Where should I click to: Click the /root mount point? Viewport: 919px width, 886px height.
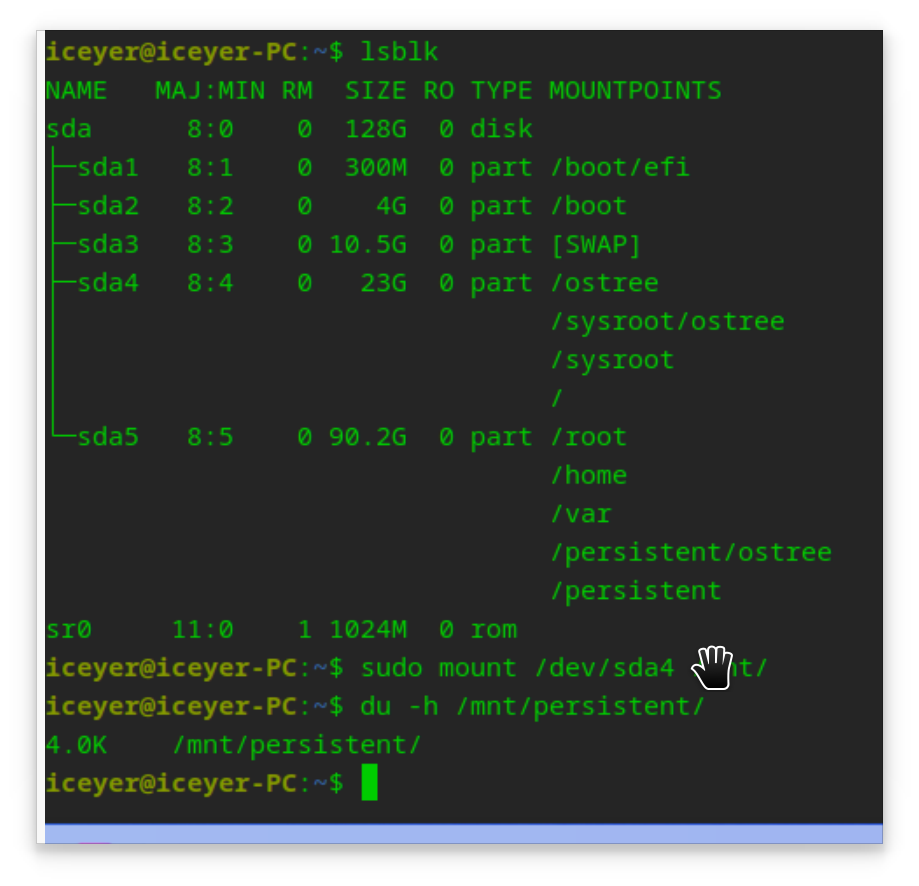[588, 437]
